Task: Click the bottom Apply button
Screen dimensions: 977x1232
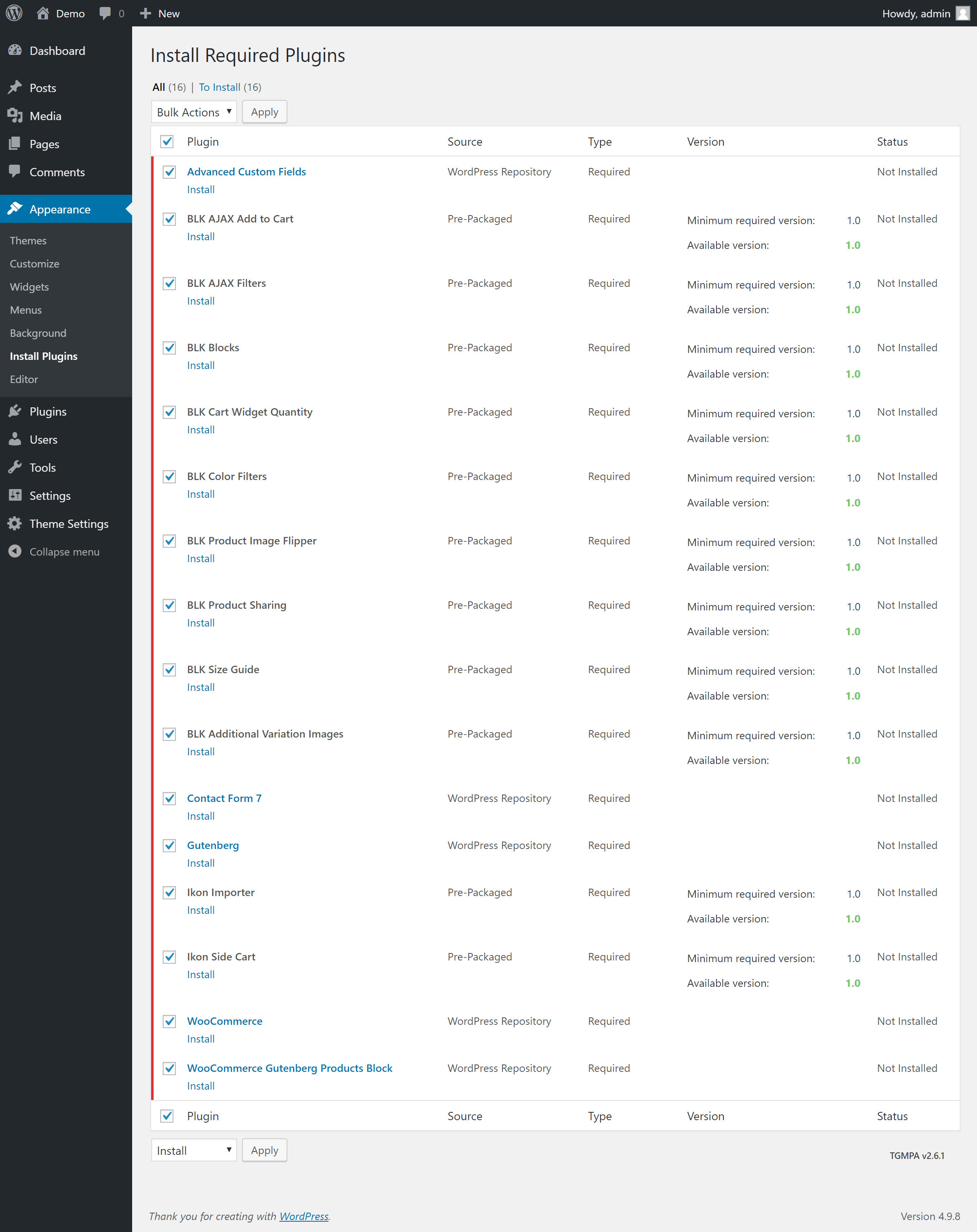Action: click(265, 1150)
